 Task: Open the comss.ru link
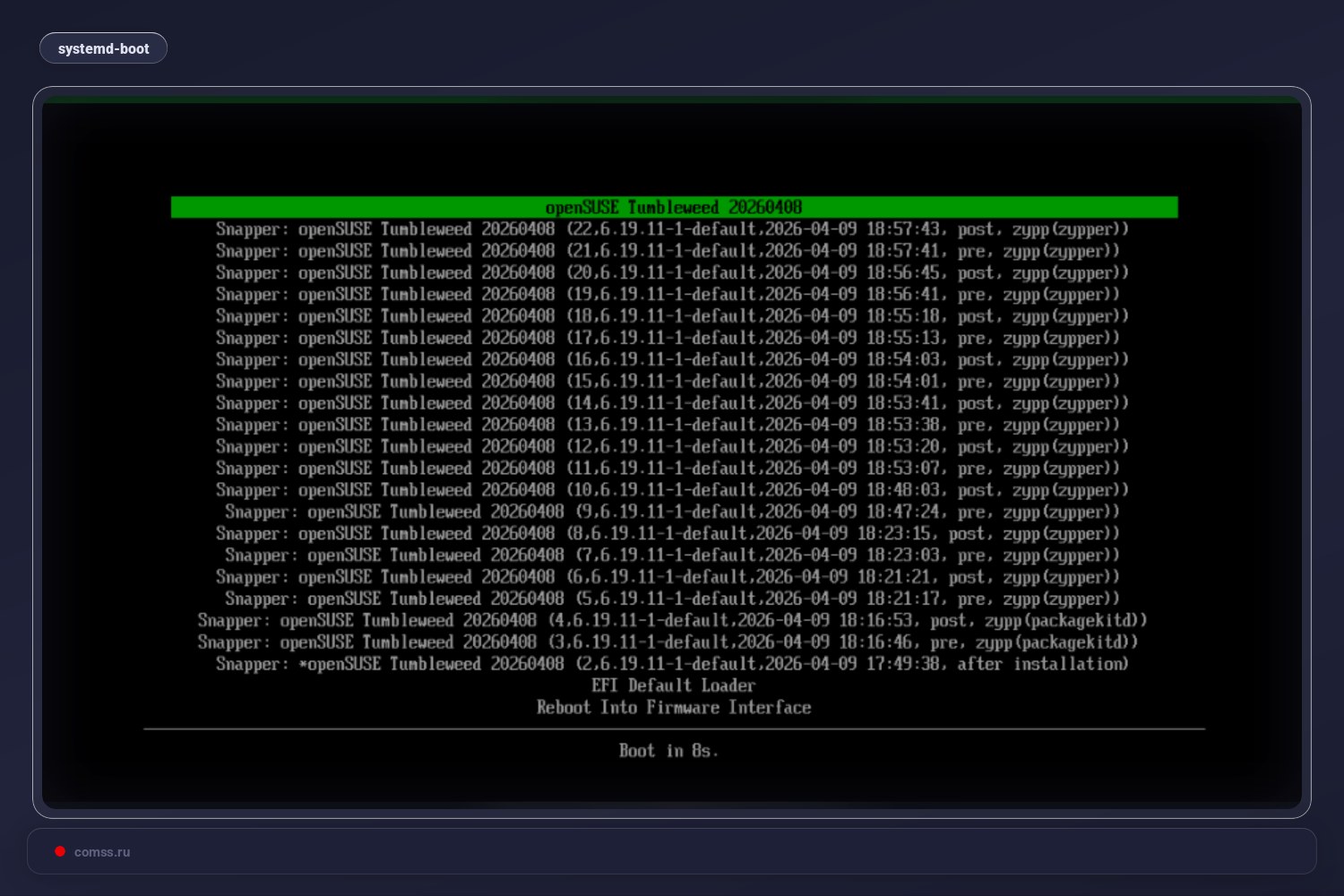tap(102, 851)
